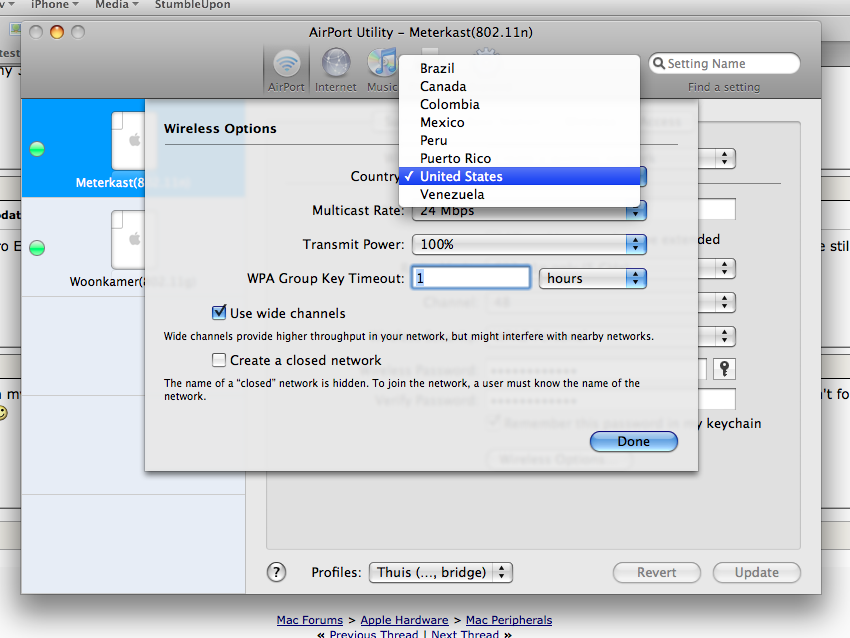The image size is (850, 638).
Task: Open the Transmit Power dropdown
Action: point(529,244)
